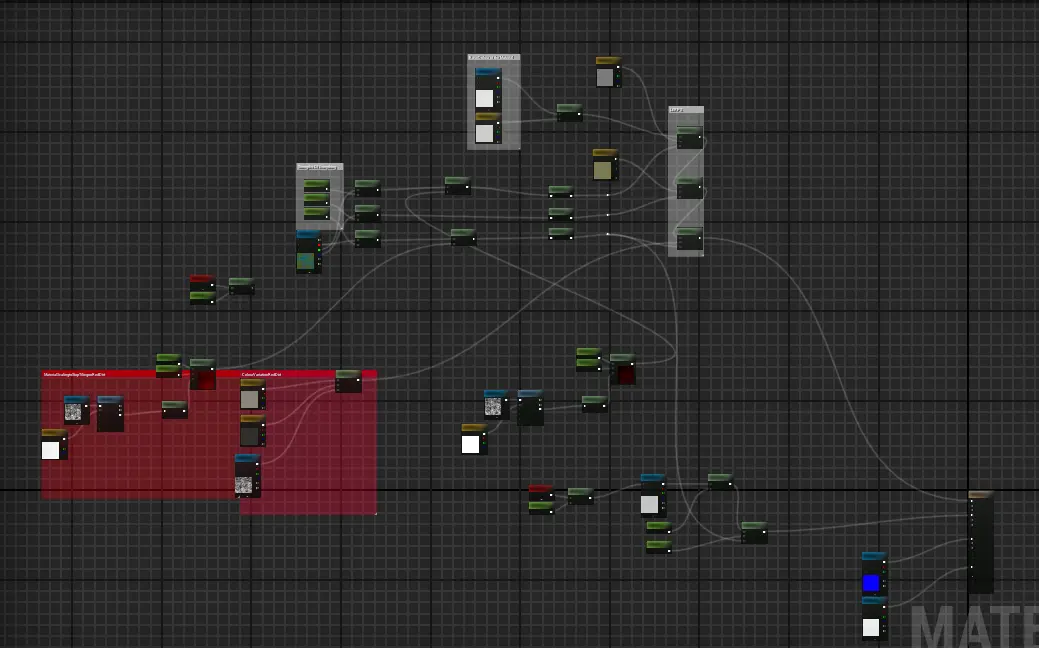Select the yellow-header white node below the center noise texture
1039x648 pixels.
click(x=474, y=439)
